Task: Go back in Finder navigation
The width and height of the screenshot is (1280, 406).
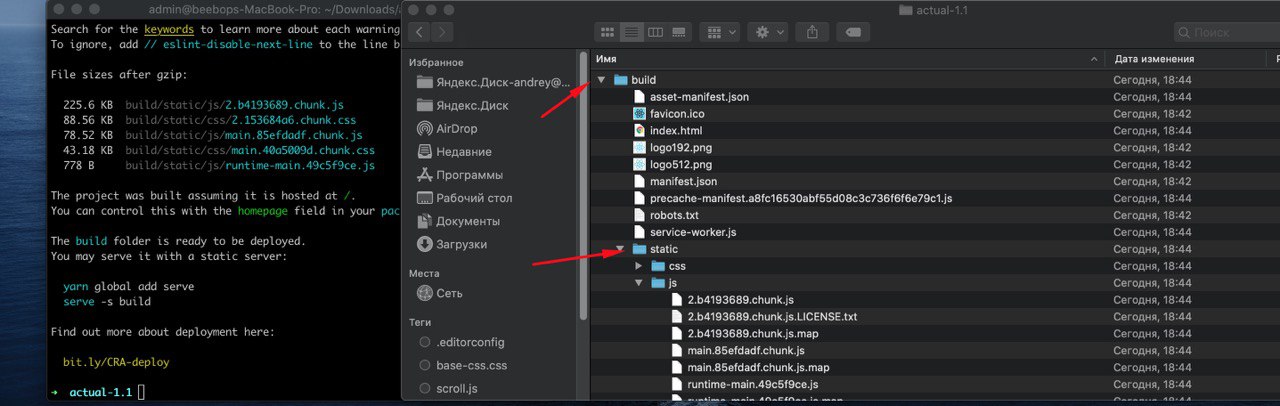Action: tap(419, 32)
